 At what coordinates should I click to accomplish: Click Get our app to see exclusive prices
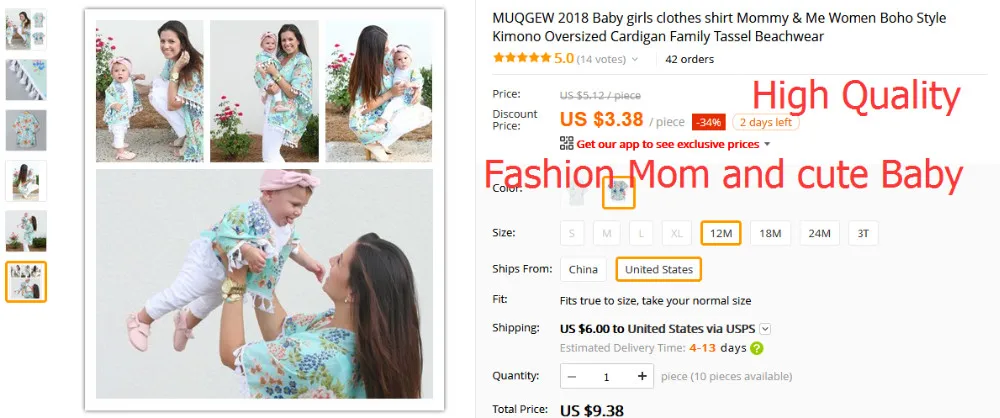667,144
